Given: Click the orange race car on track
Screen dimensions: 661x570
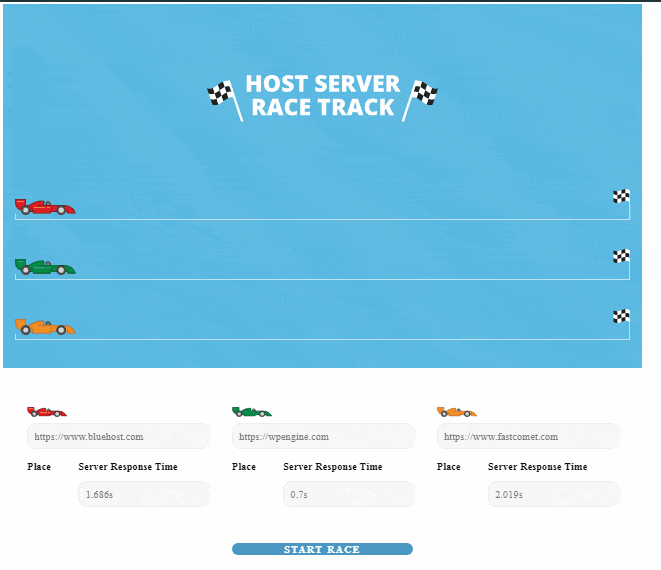Looking at the screenshot, I should pos(45,327).
